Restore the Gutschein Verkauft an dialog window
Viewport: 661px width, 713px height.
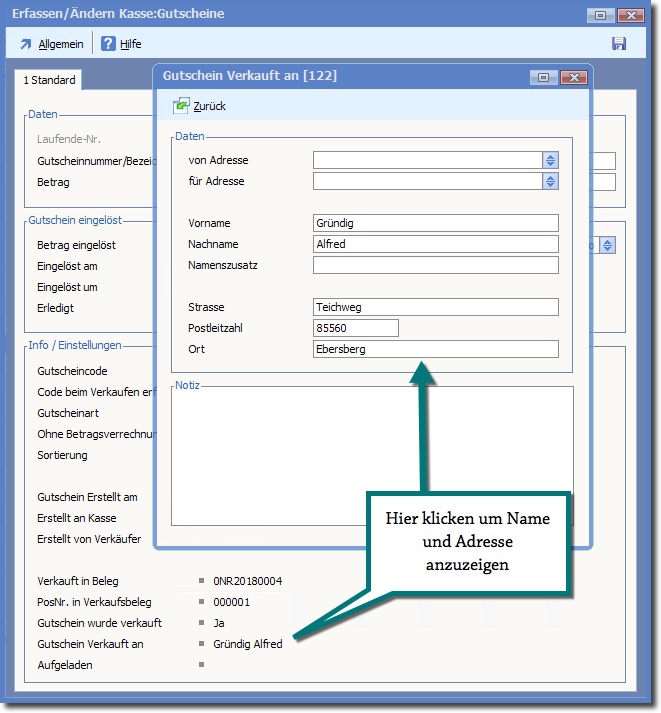[543, 76]
